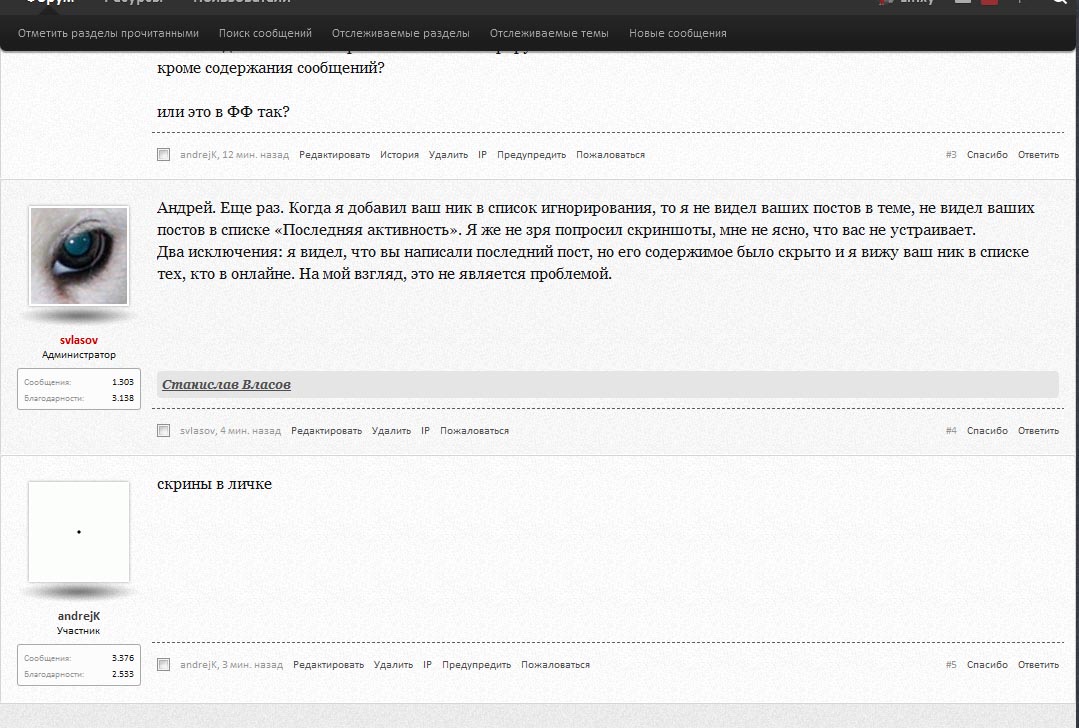Click andrejK's message count '3.376'
The width and height of the screenshot is (1079, 728).
(122, 658)
